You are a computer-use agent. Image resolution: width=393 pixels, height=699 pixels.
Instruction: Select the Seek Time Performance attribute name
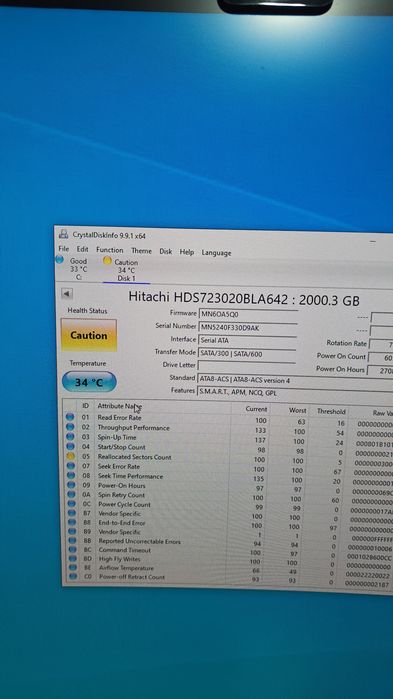coord(131,476)
